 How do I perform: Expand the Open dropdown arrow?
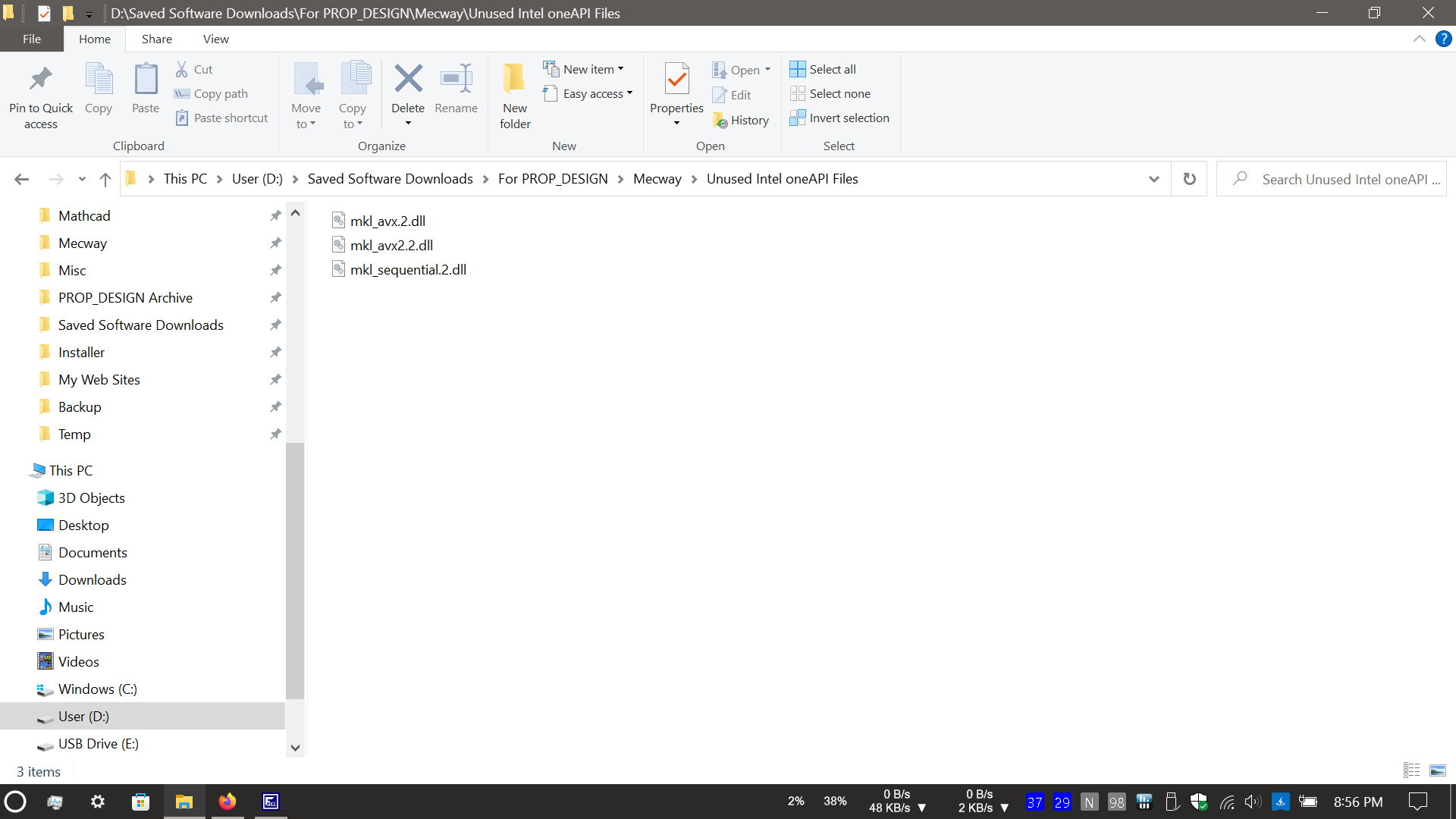tap(767, 70)
